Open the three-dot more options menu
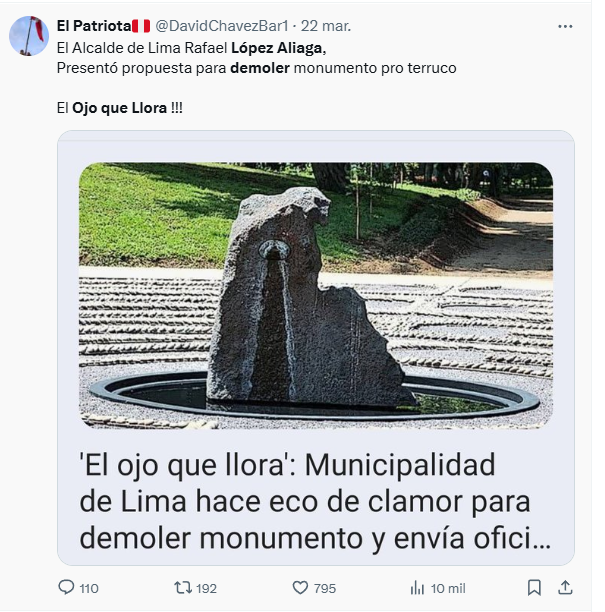 565,27
